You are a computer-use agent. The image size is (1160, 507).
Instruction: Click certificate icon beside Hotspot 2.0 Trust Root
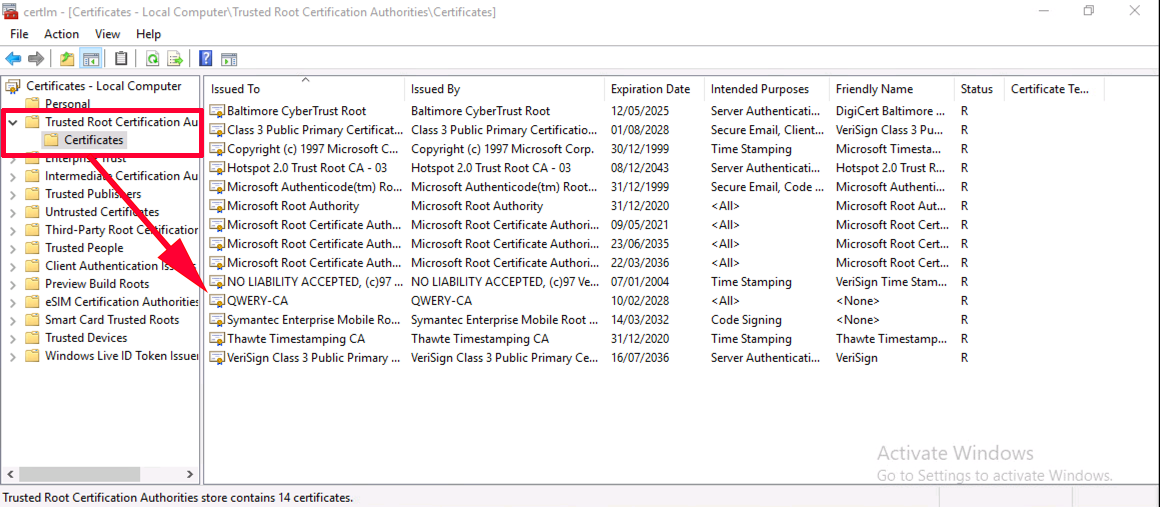(x=217, y=168)
